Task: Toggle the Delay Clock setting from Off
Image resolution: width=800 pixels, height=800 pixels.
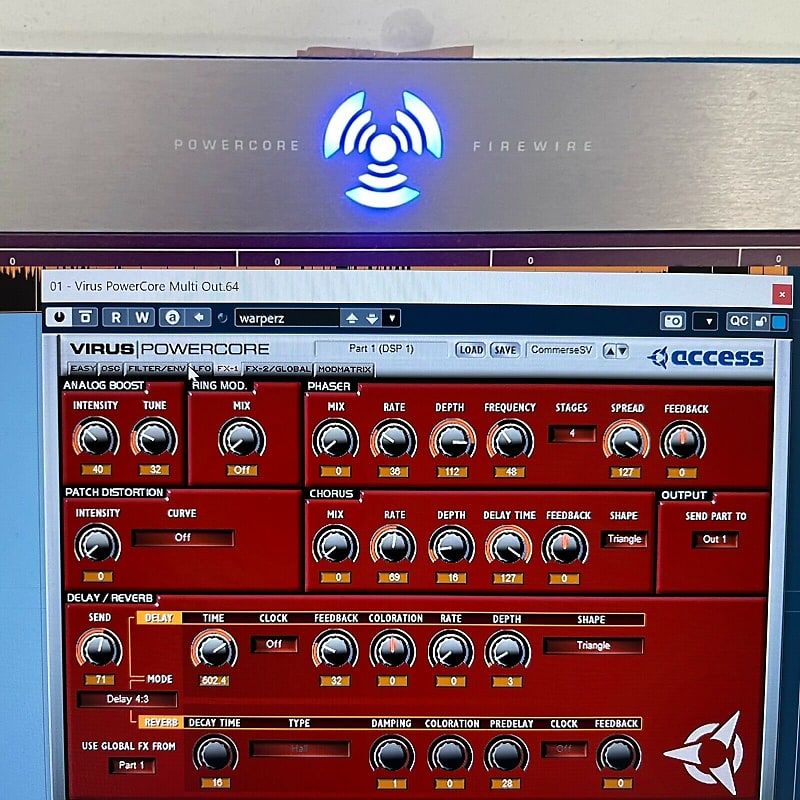Action: click(x=273, y=643)
